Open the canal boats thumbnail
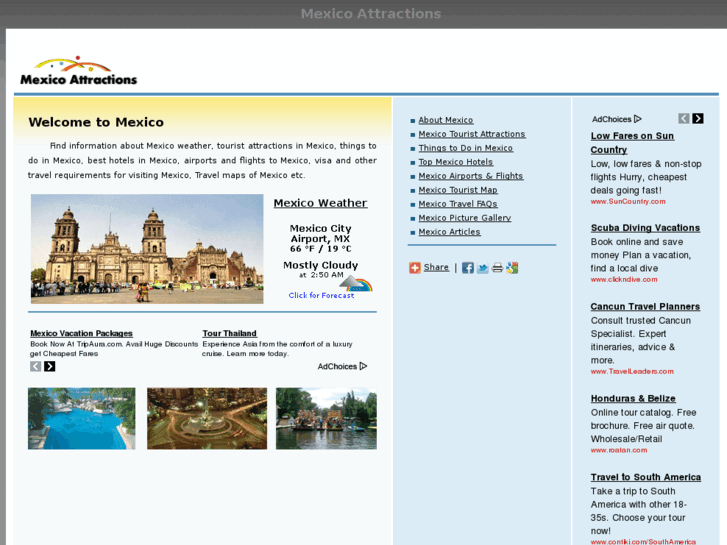The image size is (727, 545). [x=326, y=418]
